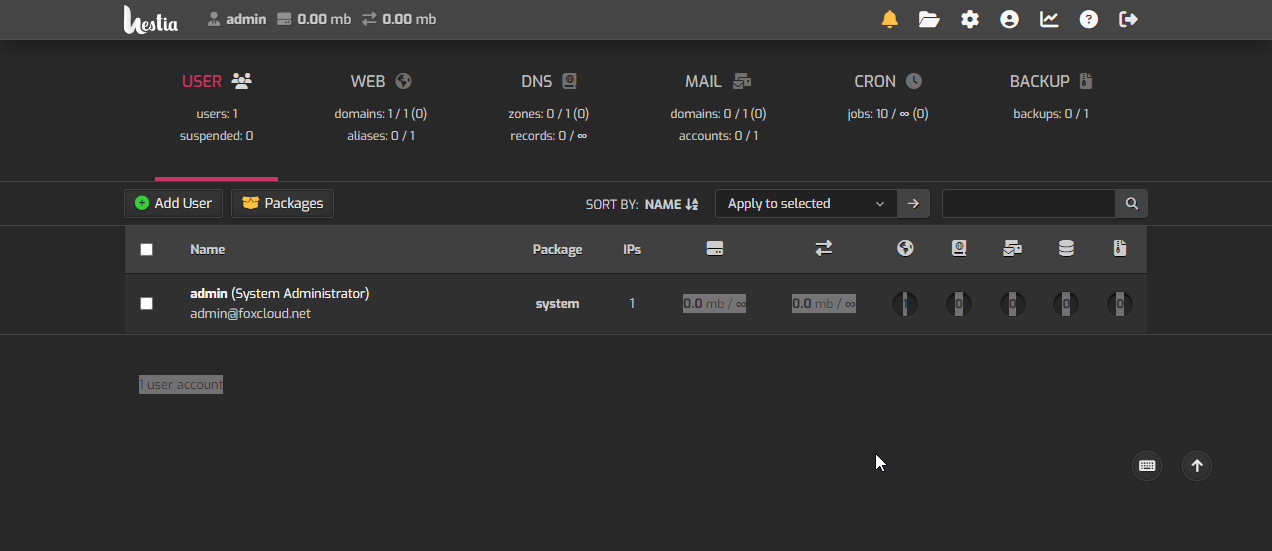
Task: Click the scroll to top arrow button
Action: point(1197,465)
